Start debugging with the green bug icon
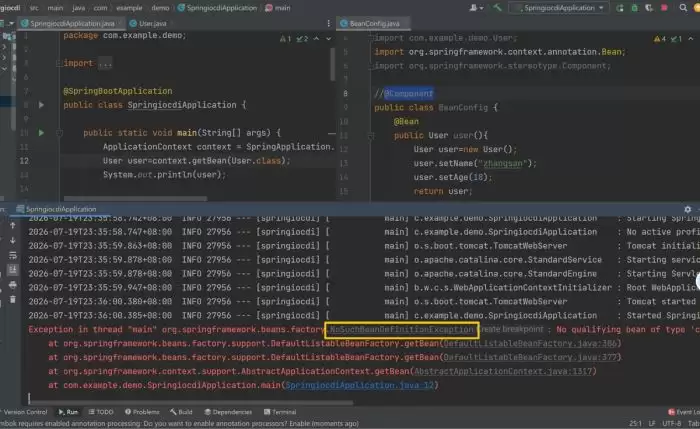This screenshot has height=429, width=700. pyautogui.click(x=634, y=8)
